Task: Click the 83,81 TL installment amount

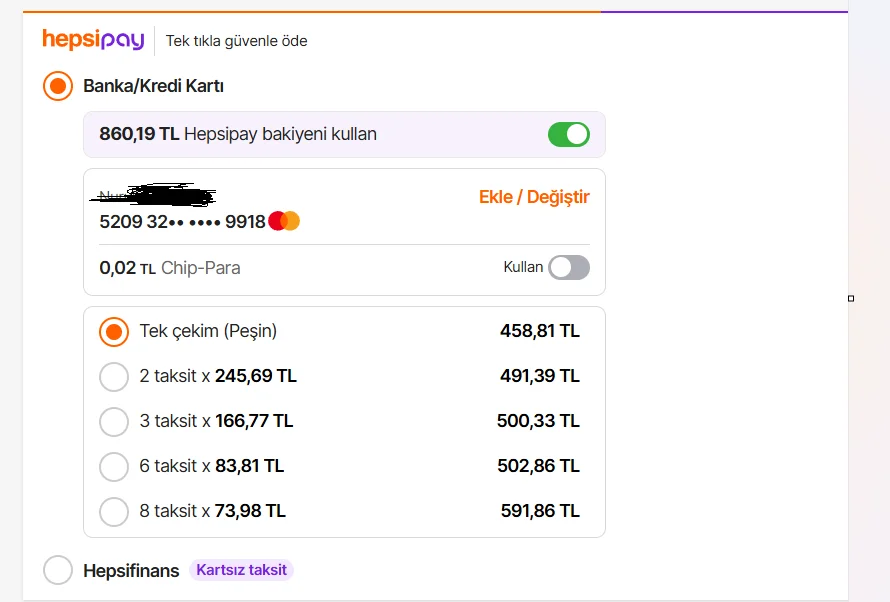Action: click(x=249, y=466)
